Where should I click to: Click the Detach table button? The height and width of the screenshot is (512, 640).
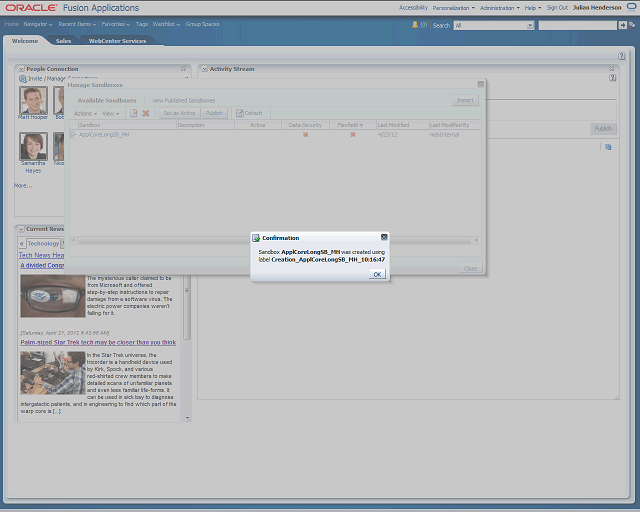(x=249, y=113)
